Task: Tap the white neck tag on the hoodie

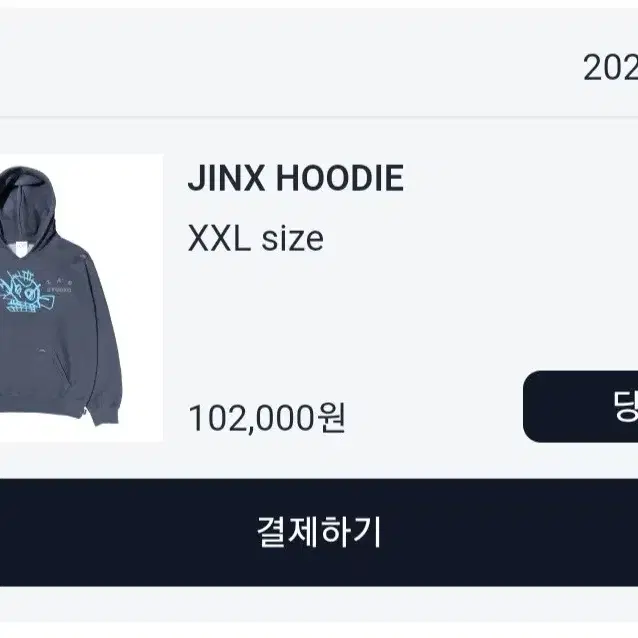Action: (20, 248)
